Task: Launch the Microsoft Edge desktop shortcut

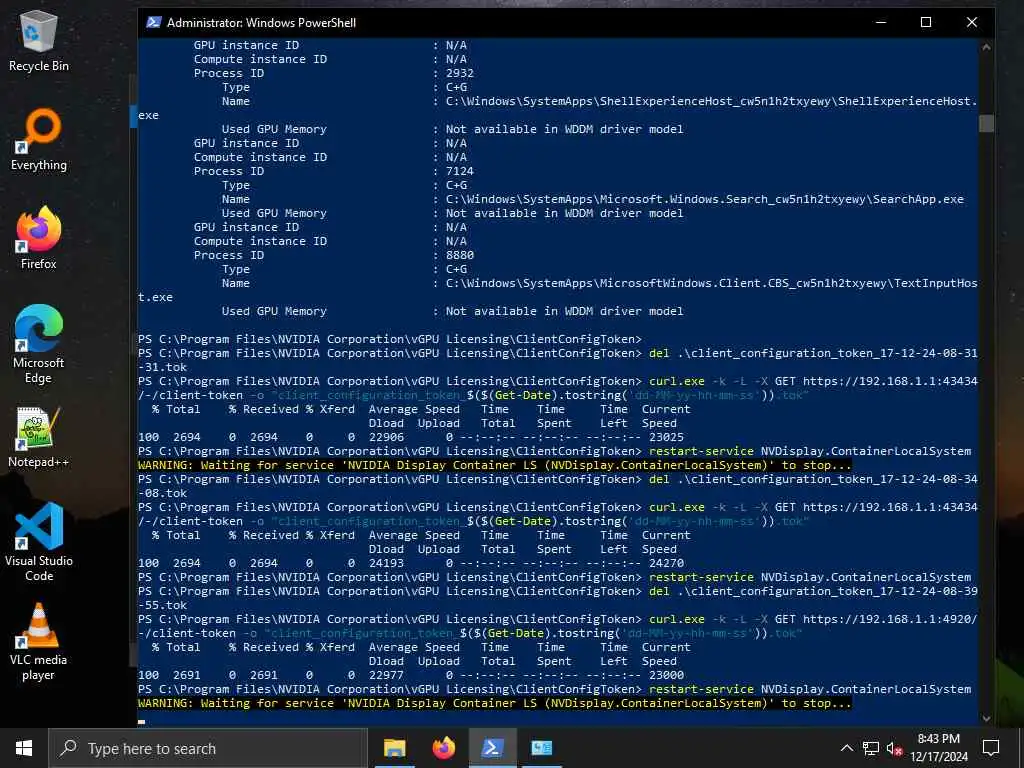Action: (39, 345)
